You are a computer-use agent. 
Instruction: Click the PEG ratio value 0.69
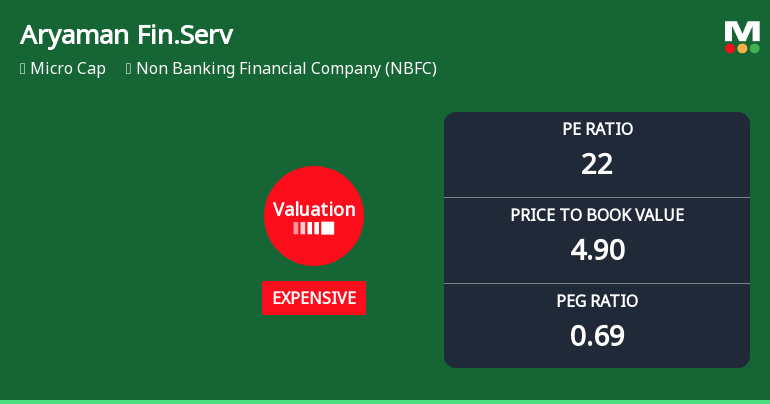click(597, 335)
